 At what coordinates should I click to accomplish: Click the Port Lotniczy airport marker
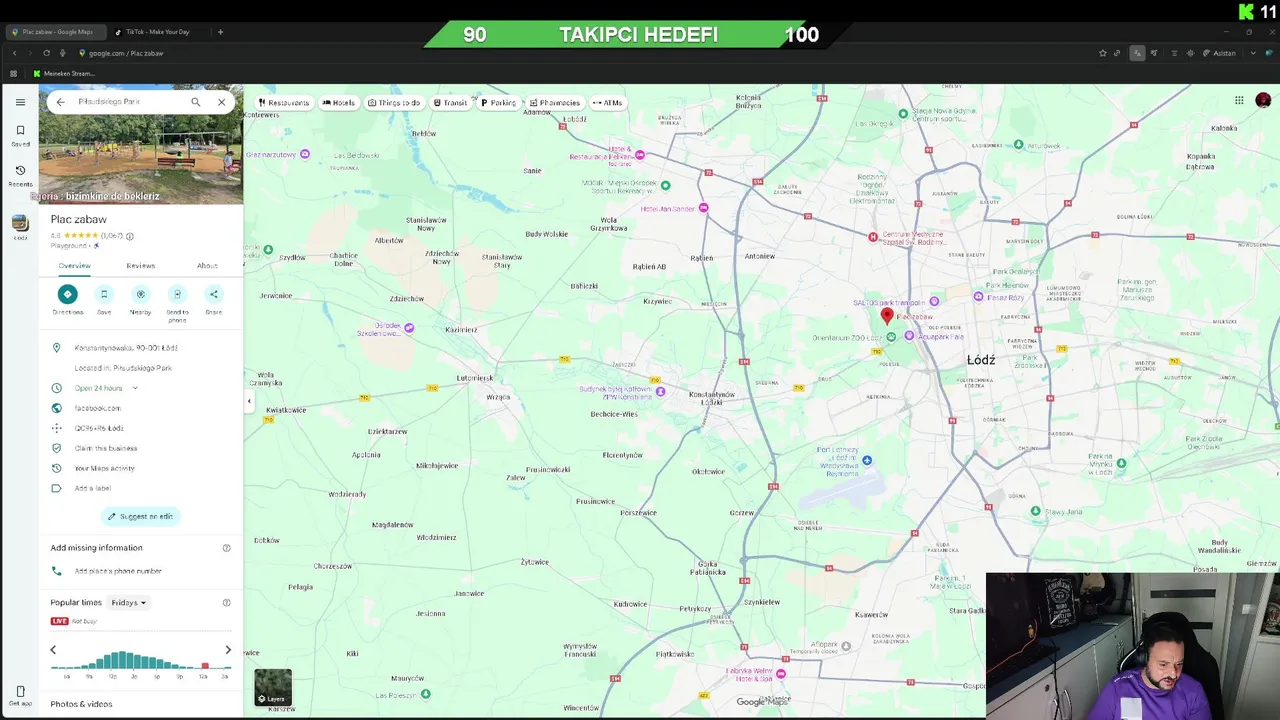pos(867,460)
